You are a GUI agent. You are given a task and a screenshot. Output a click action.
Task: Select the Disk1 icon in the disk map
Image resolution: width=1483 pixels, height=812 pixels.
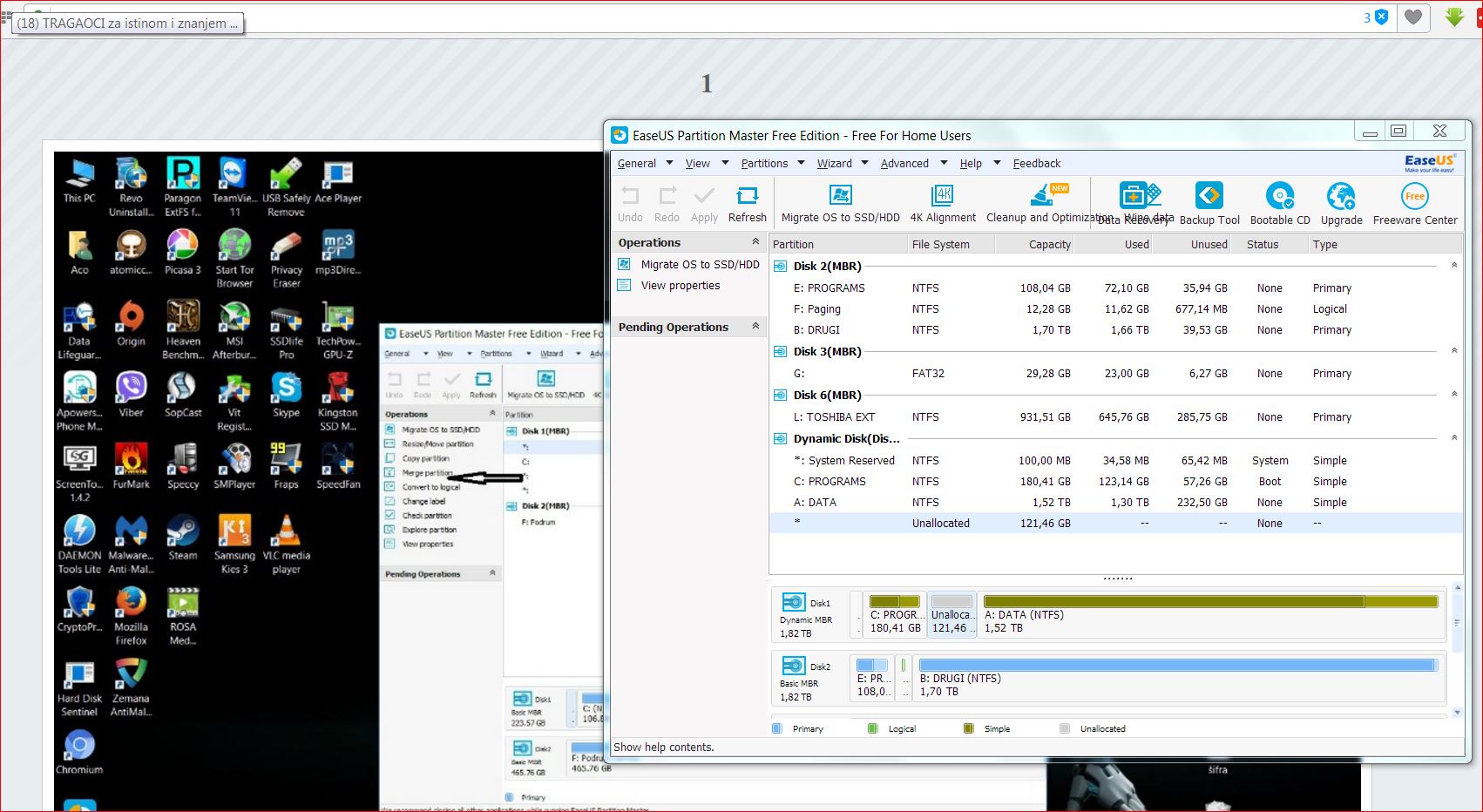[794, 602]
